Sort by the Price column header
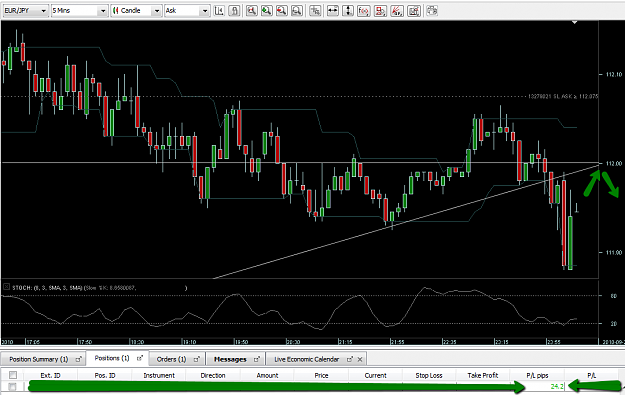 [x=321, y=375]
